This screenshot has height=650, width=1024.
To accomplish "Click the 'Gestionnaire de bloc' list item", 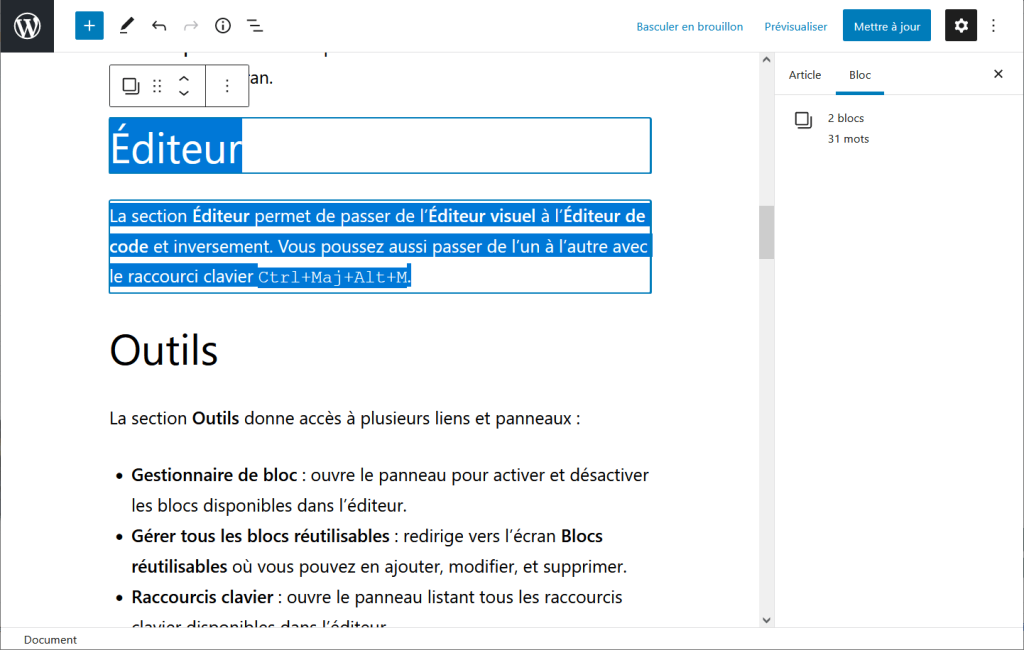I will tap(390, 490).
